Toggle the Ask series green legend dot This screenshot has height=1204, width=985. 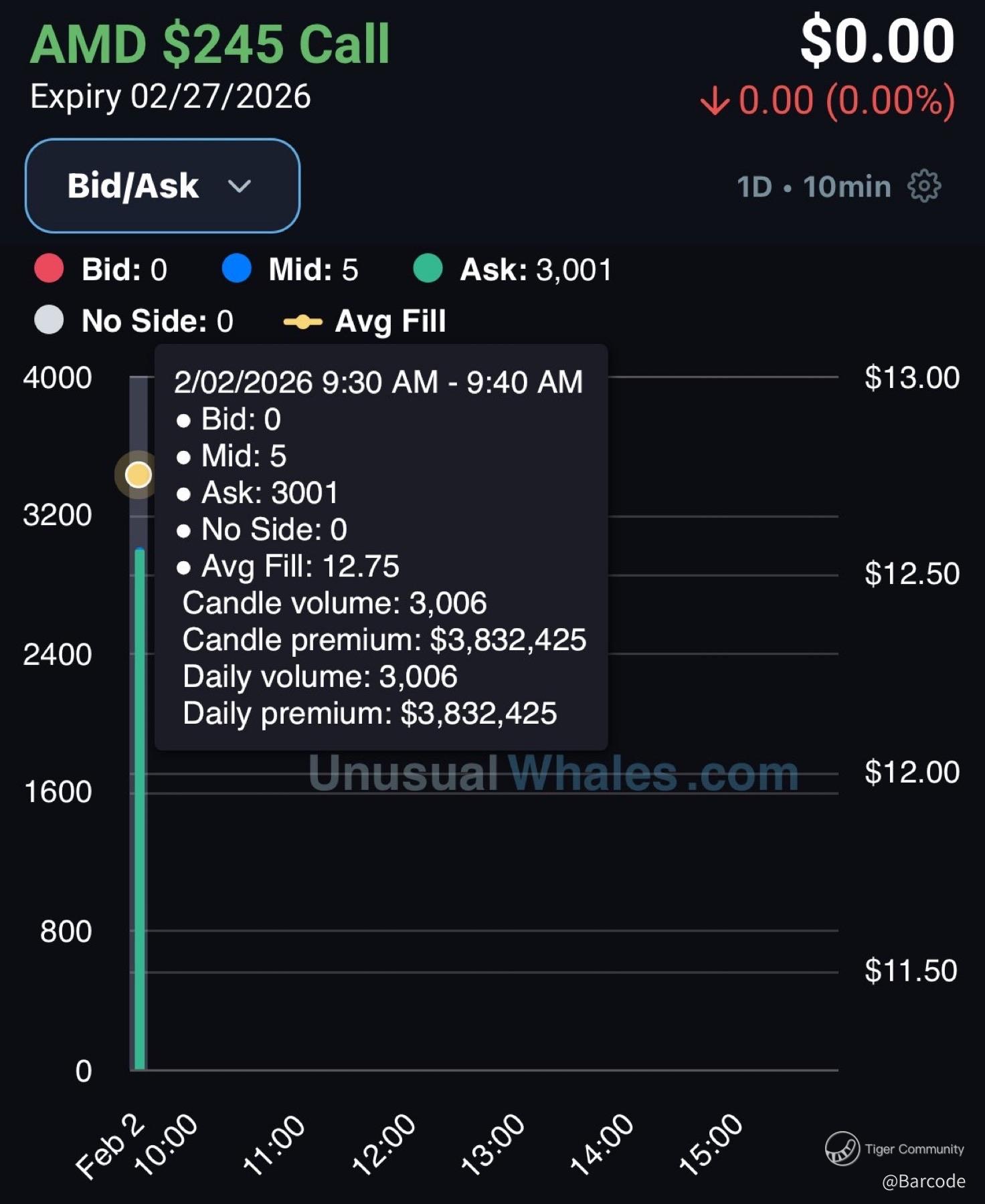(x=428, y=269)
